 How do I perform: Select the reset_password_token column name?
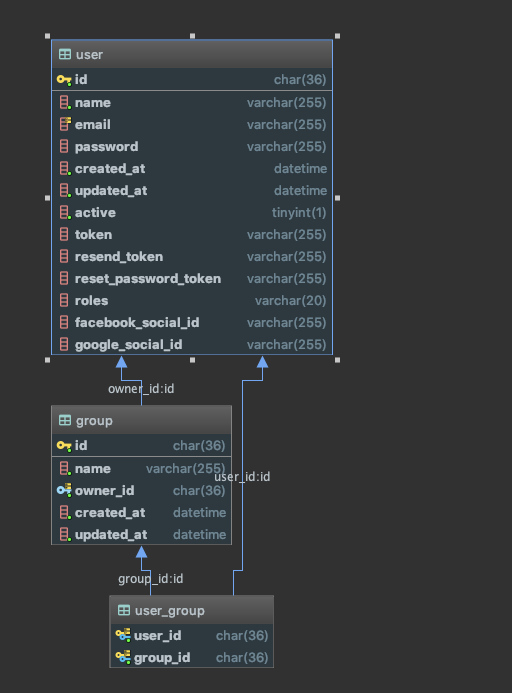click(x=148, y=279)
